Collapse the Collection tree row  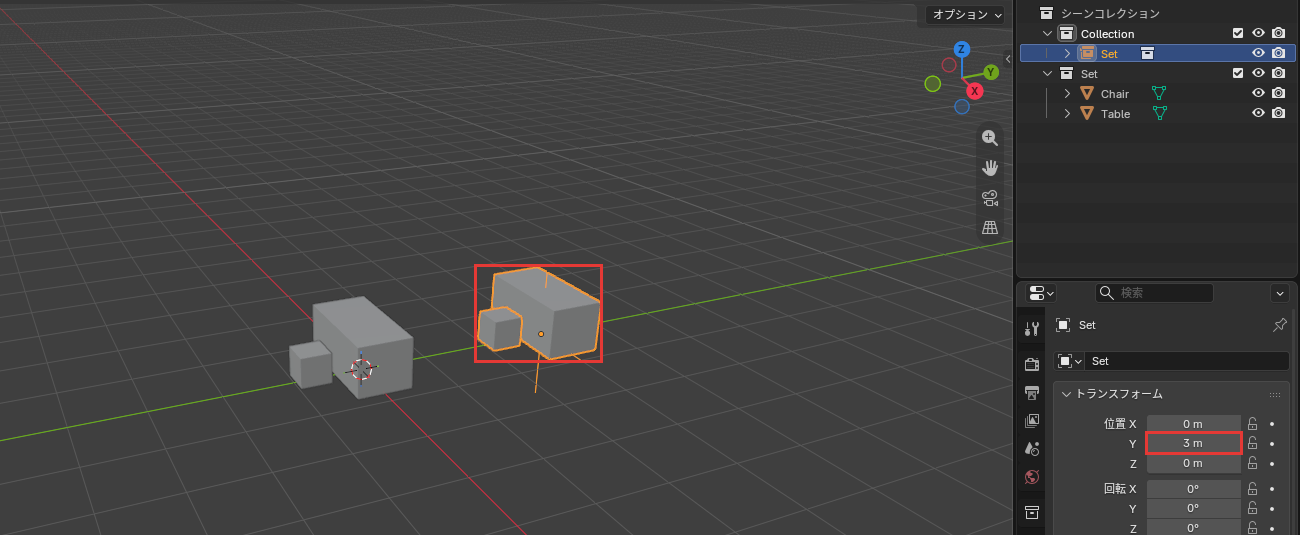pyautogui.click(x=1047, y=33)
